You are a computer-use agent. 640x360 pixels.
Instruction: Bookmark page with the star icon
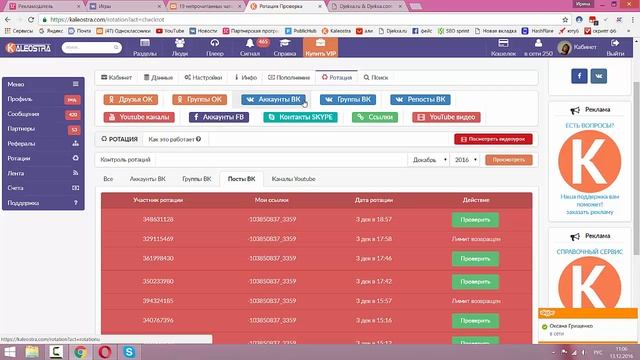(565, 20)
